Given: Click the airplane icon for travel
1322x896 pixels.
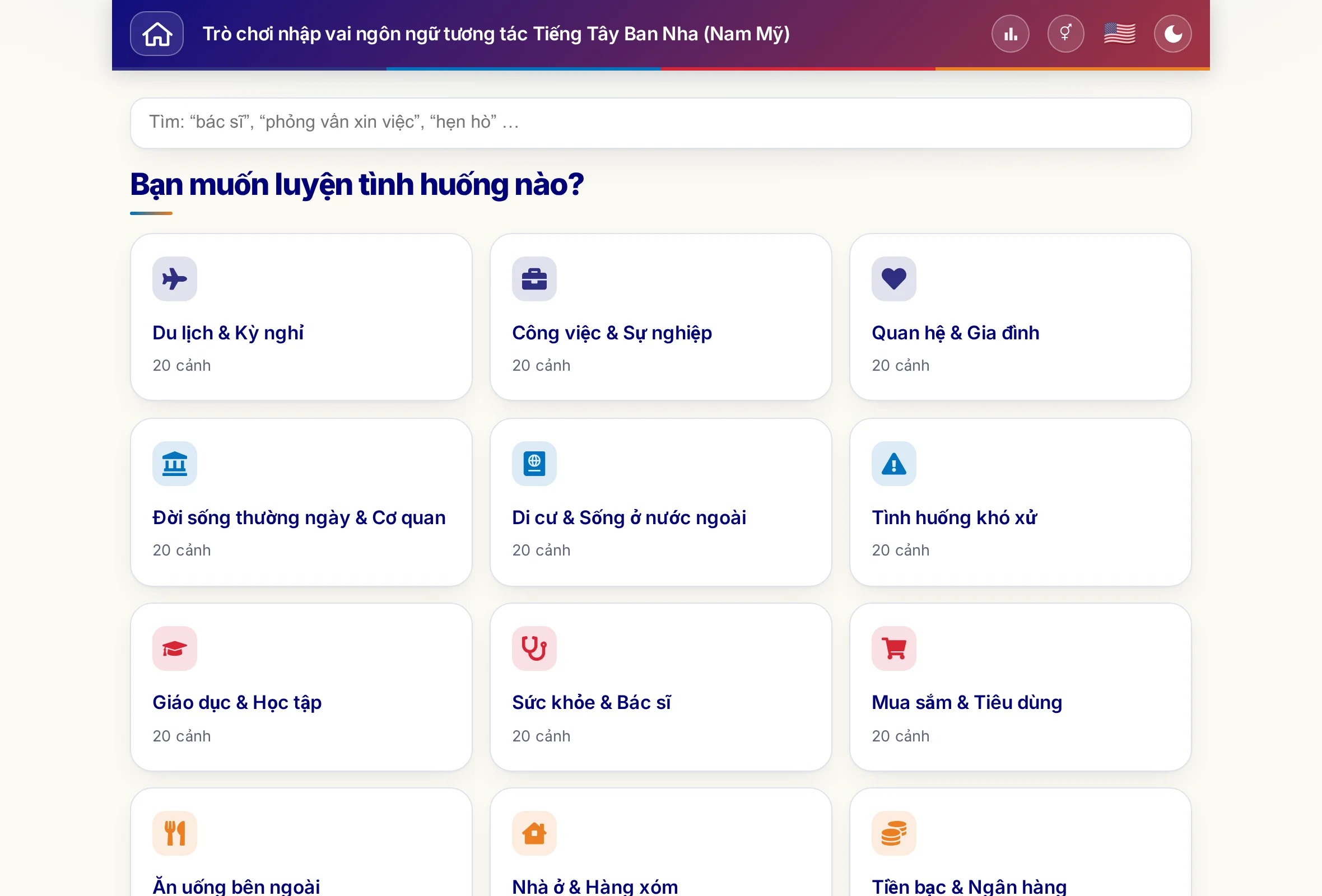Looking at the screenshot, I should coord(175,278).
